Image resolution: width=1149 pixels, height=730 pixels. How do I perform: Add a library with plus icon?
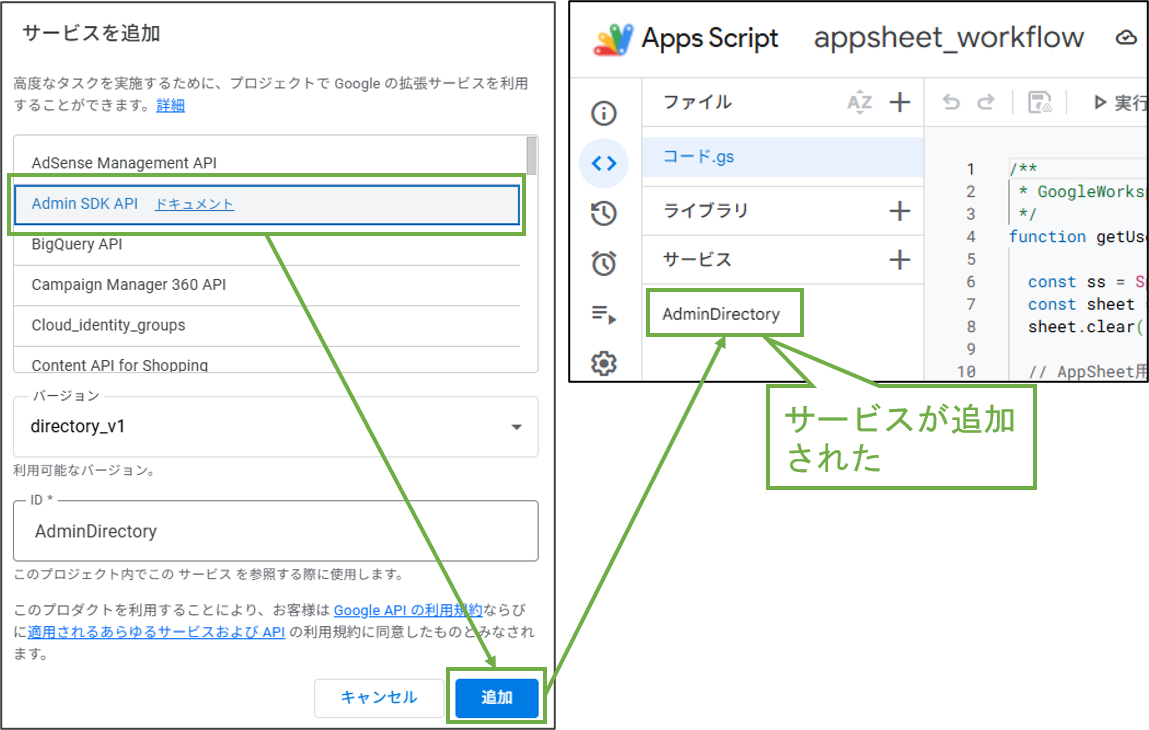[x=900, y=211]
